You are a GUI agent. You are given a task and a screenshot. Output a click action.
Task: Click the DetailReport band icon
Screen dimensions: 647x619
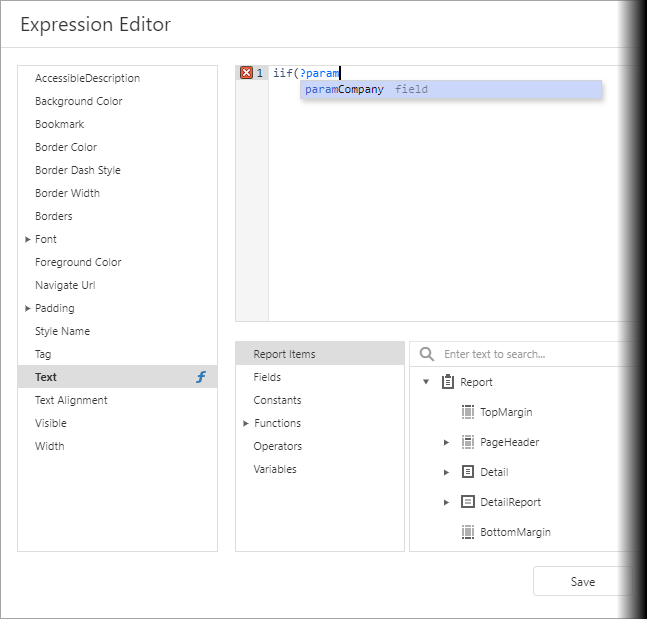(468, 502)
